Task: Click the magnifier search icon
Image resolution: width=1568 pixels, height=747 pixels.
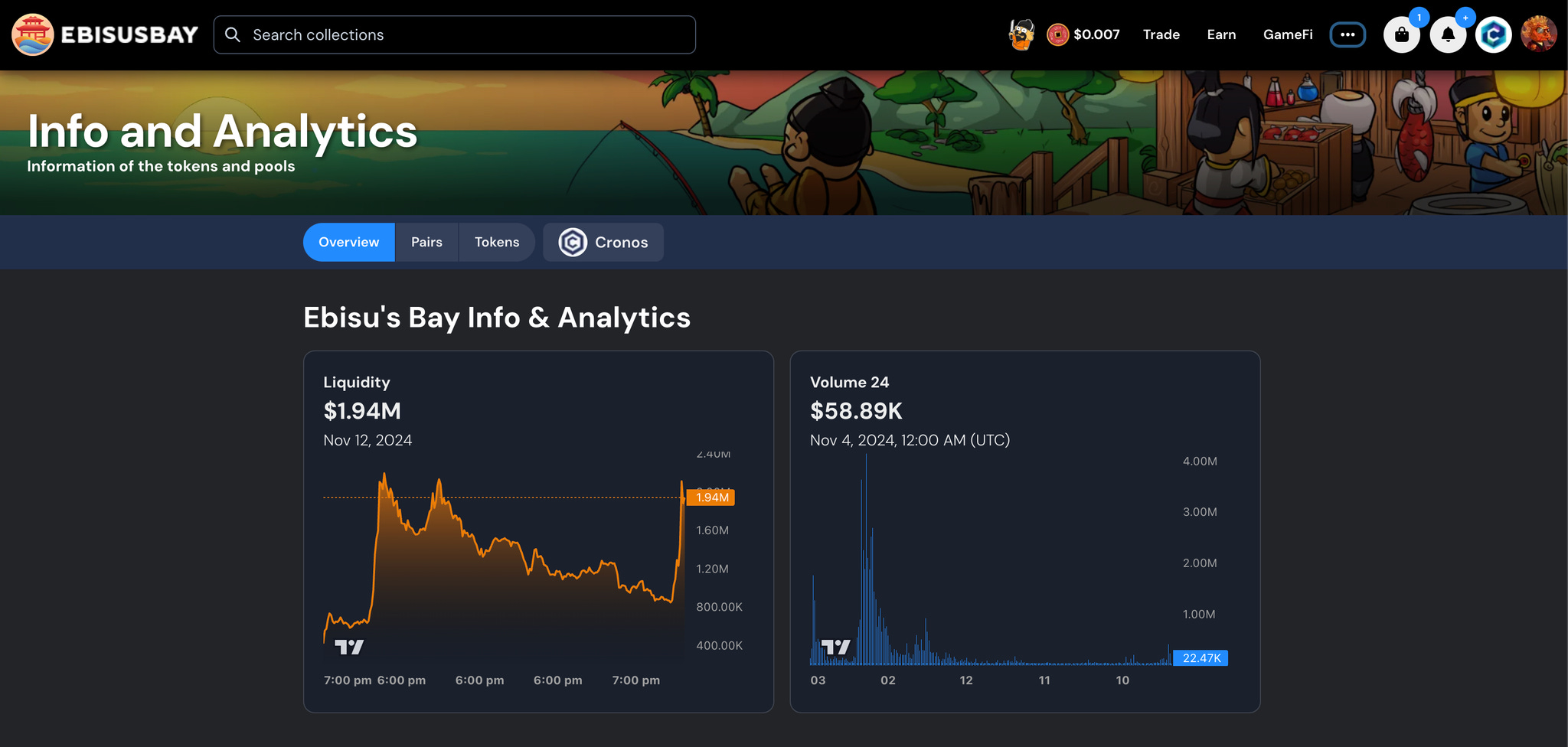Action: 233,34
